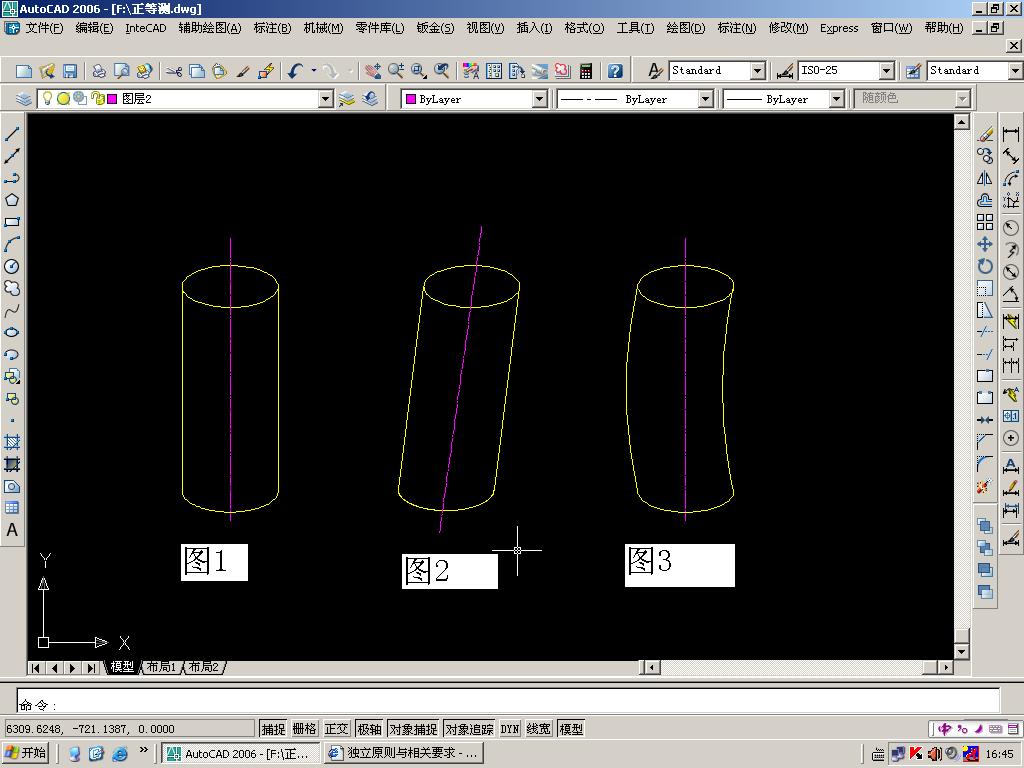Select the Line tool in the Draw toolbar
The width and height of the screenshot is (1024, 768).
tap(12, 134)
